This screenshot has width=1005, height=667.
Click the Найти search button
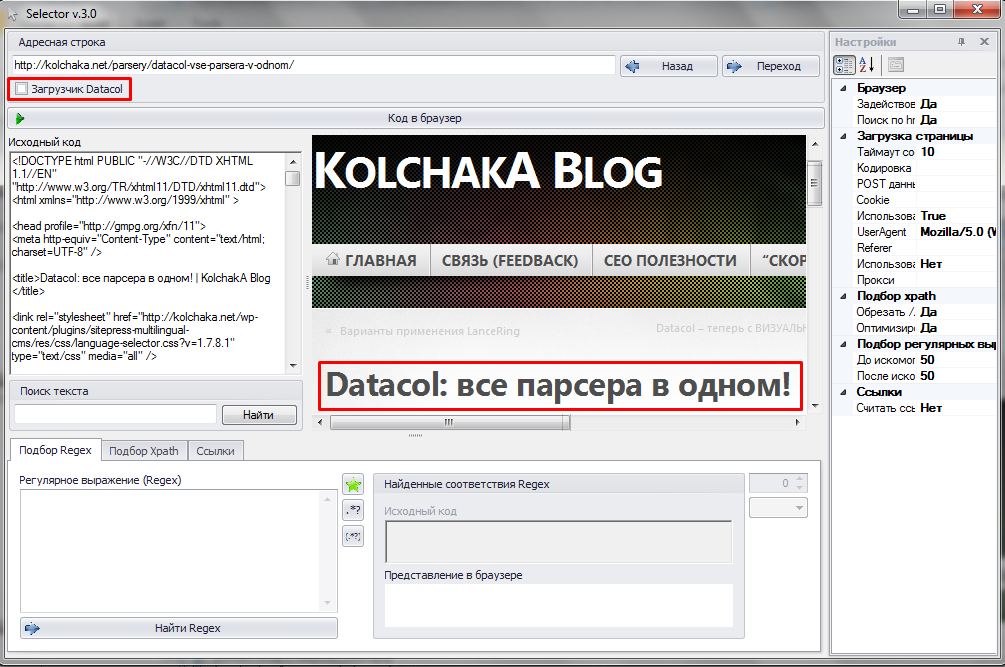259,415
